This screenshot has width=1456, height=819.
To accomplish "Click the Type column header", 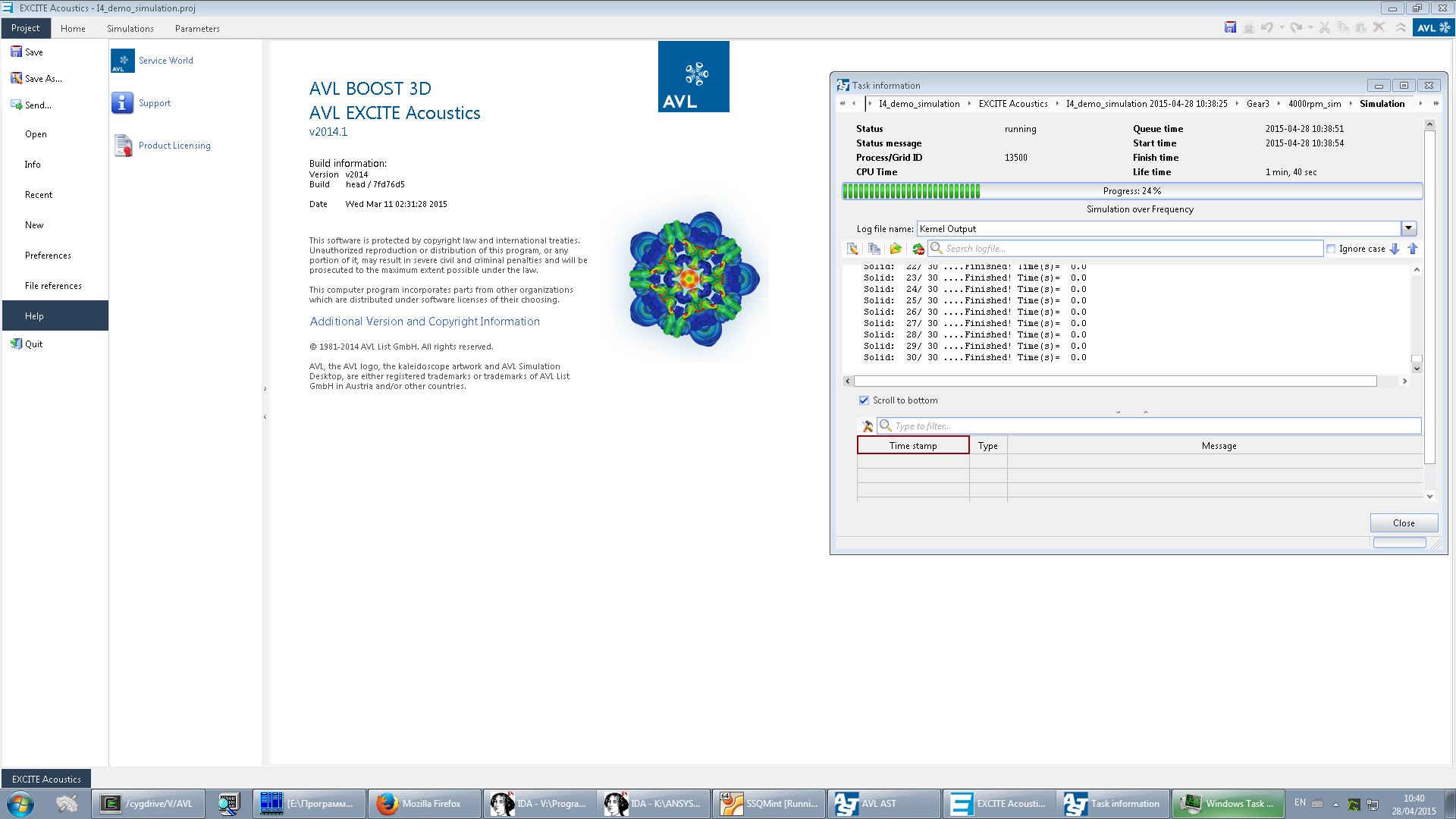I will (988, 446).
